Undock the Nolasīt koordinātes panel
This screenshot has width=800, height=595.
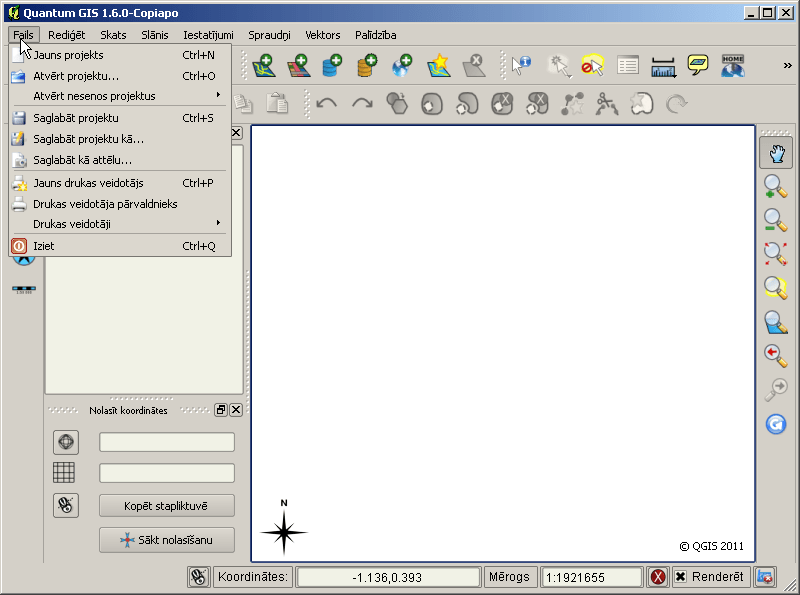[x=220, y=410]
